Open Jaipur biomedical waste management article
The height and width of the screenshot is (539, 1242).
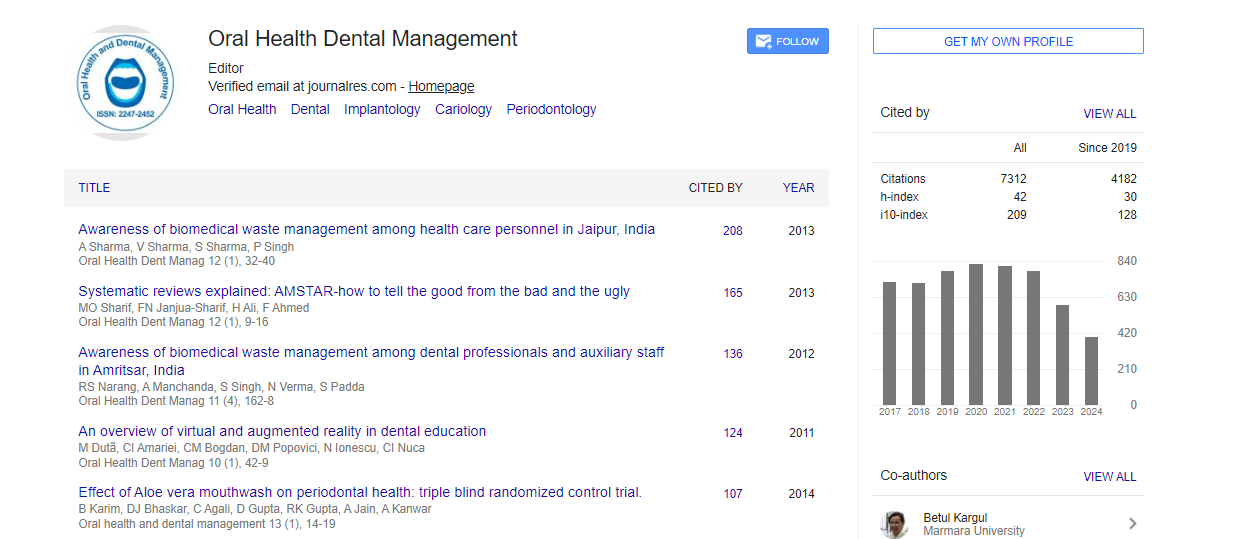click(x=367, y=229)
